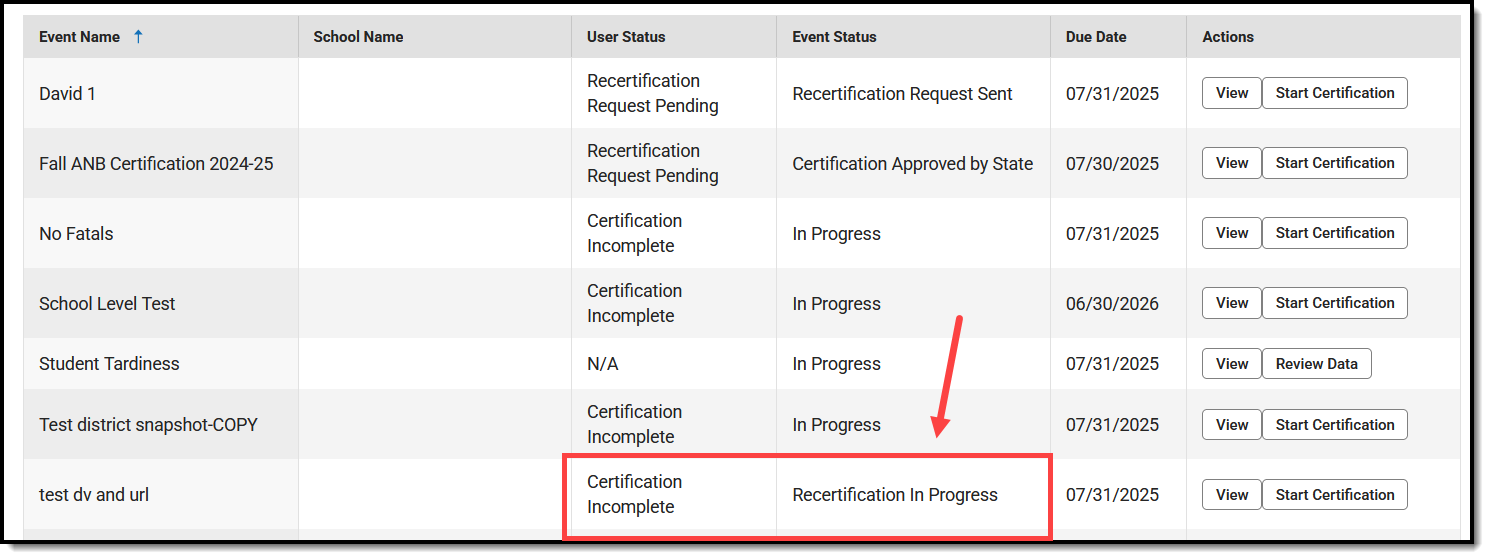The width and height of the screenshot is (1489, 559).
Task: Sort by the Due Date column header
Action: [x=1096, y=37]
